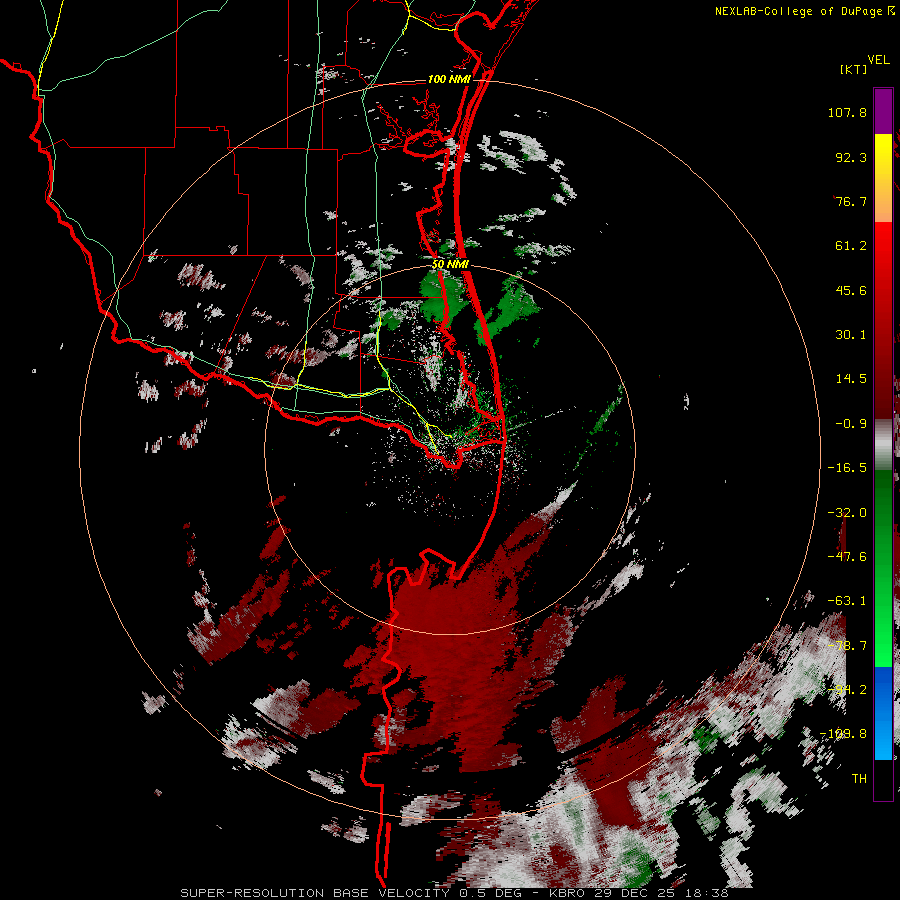Click the 61.2 velocity scale value

[851, 246]
